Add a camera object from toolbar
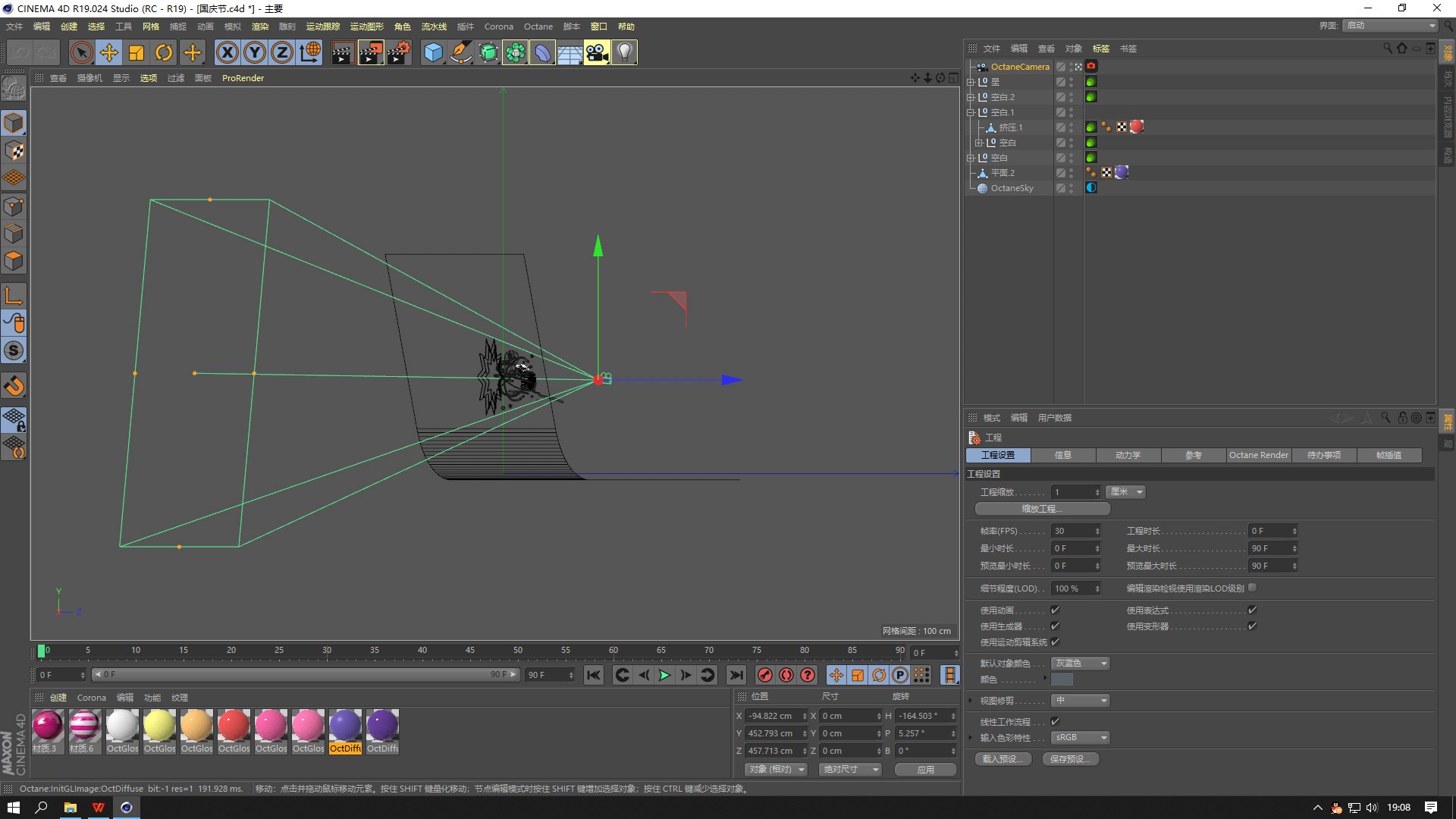The image size is (1456, 819). tap(597, 52)
